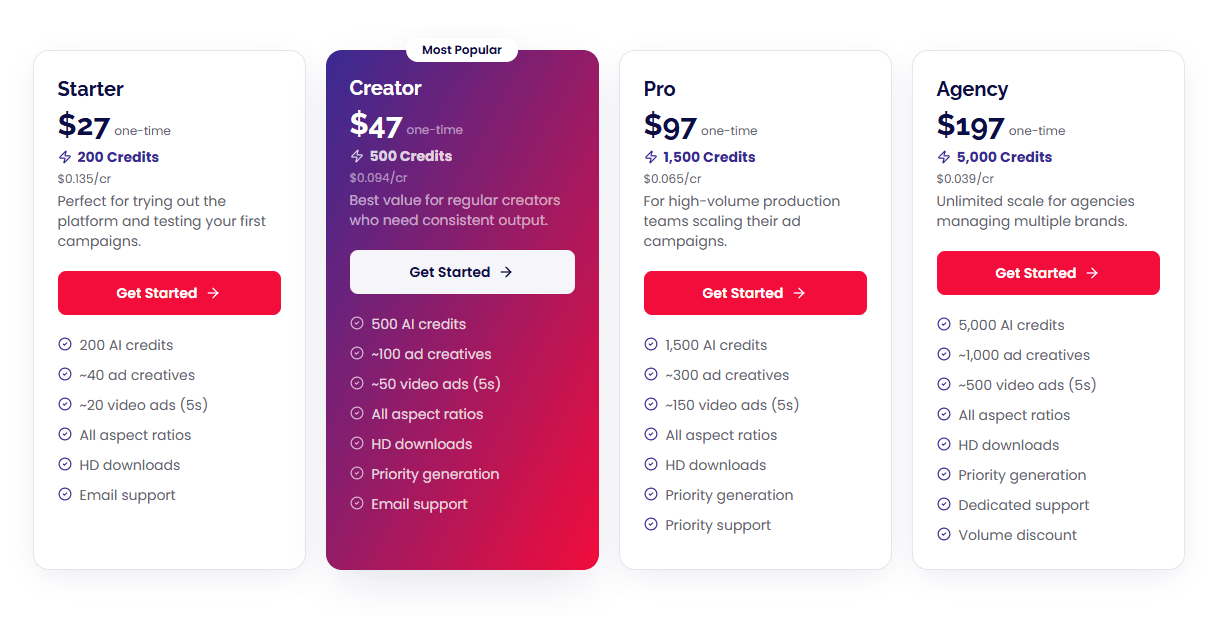Click the lightning bolt icon beside 5,000 Credits
Viewport: 1216px width, 617px height.
(x=944, y=157)
